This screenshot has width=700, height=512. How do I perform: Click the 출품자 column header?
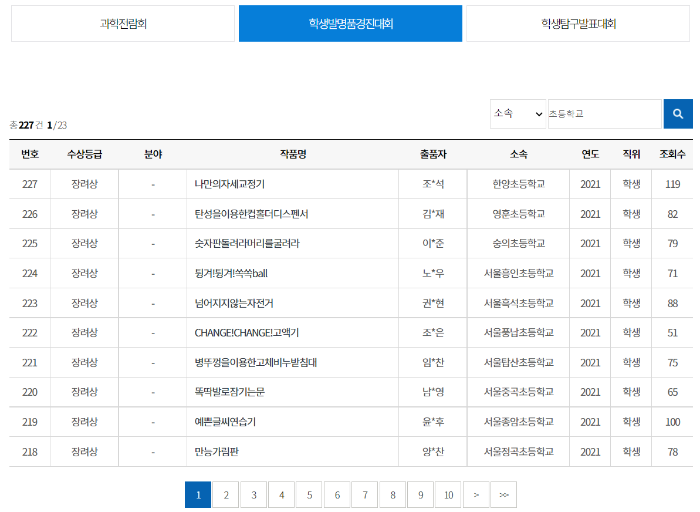point(433,154)
